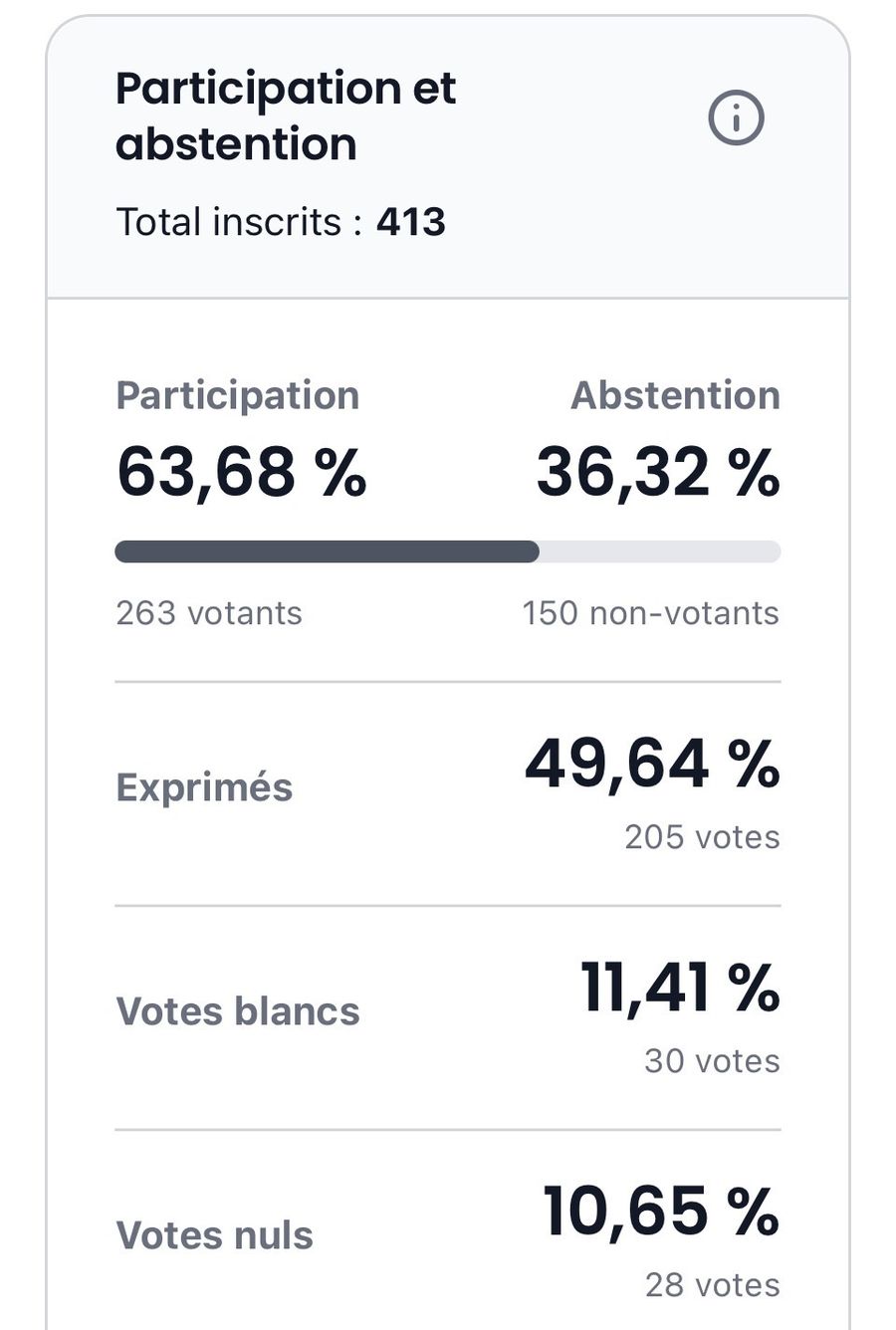Image resolution: width=896 pixels, height=1330 pixels.
Task: Click the Total inscrits 413 text
Action: (x=281, y=222)
